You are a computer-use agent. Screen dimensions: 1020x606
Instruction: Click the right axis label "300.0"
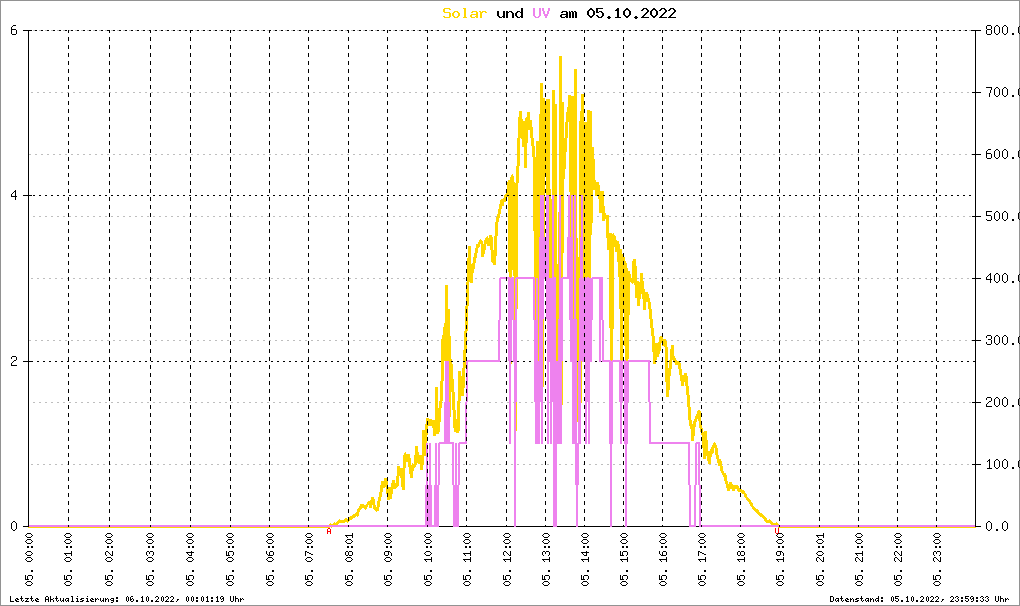pyautogui.click(x=1002, y=340)
